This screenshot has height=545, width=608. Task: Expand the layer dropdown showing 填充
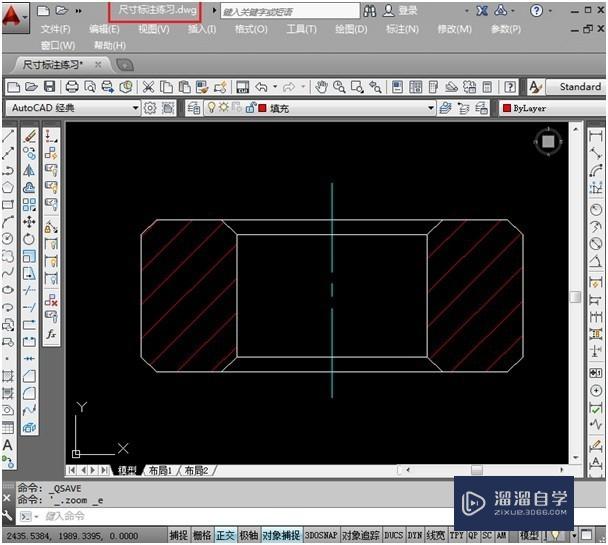(x=431, y=108)
